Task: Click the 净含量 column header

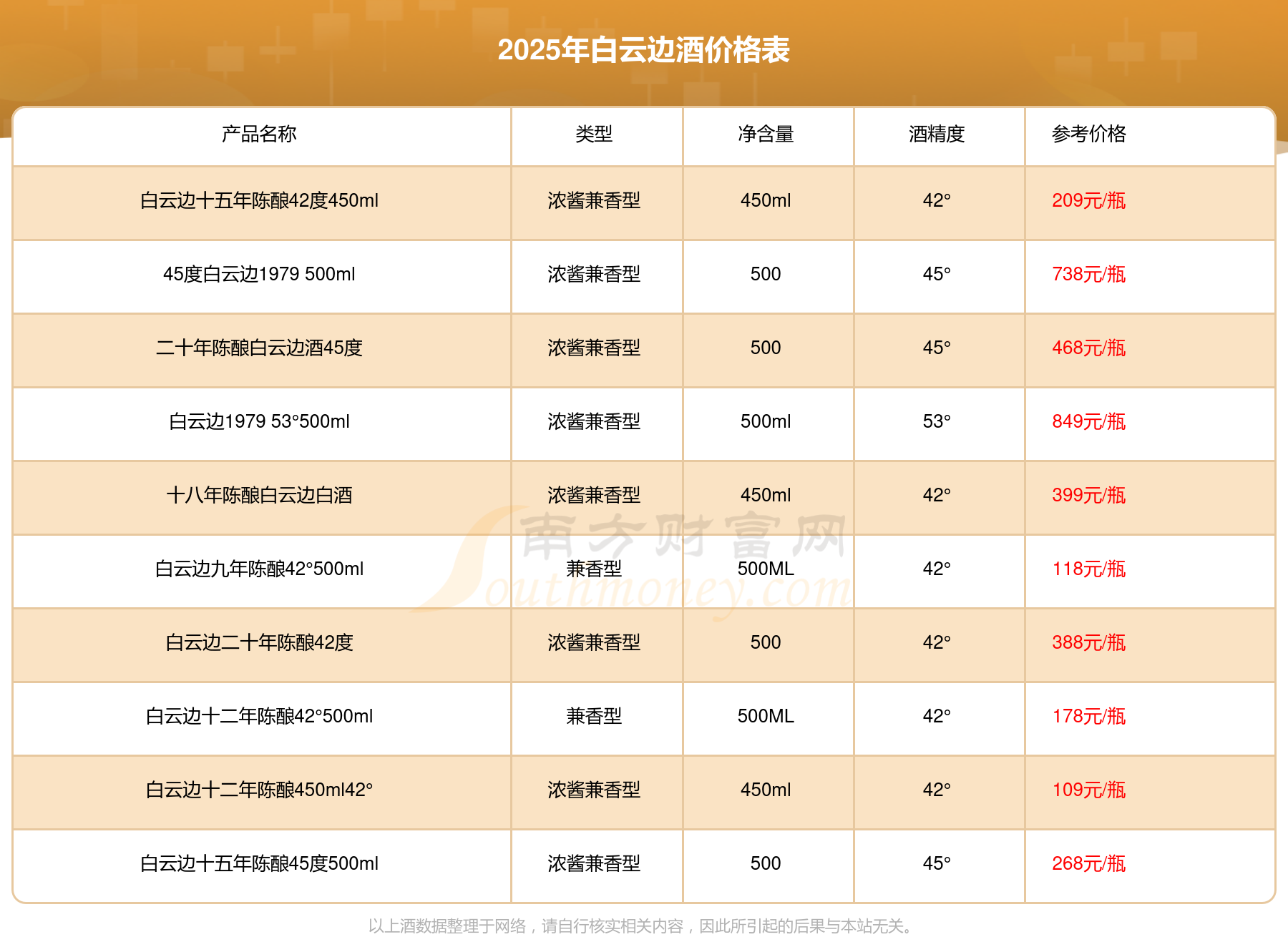Action: (x=766, y=134)
